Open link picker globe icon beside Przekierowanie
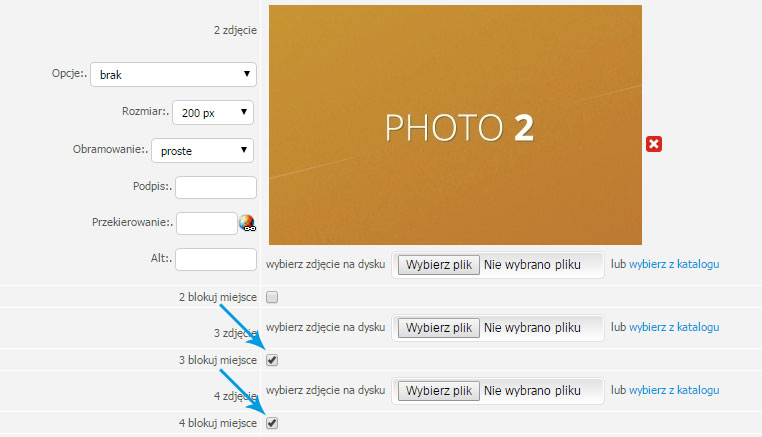 247,223
